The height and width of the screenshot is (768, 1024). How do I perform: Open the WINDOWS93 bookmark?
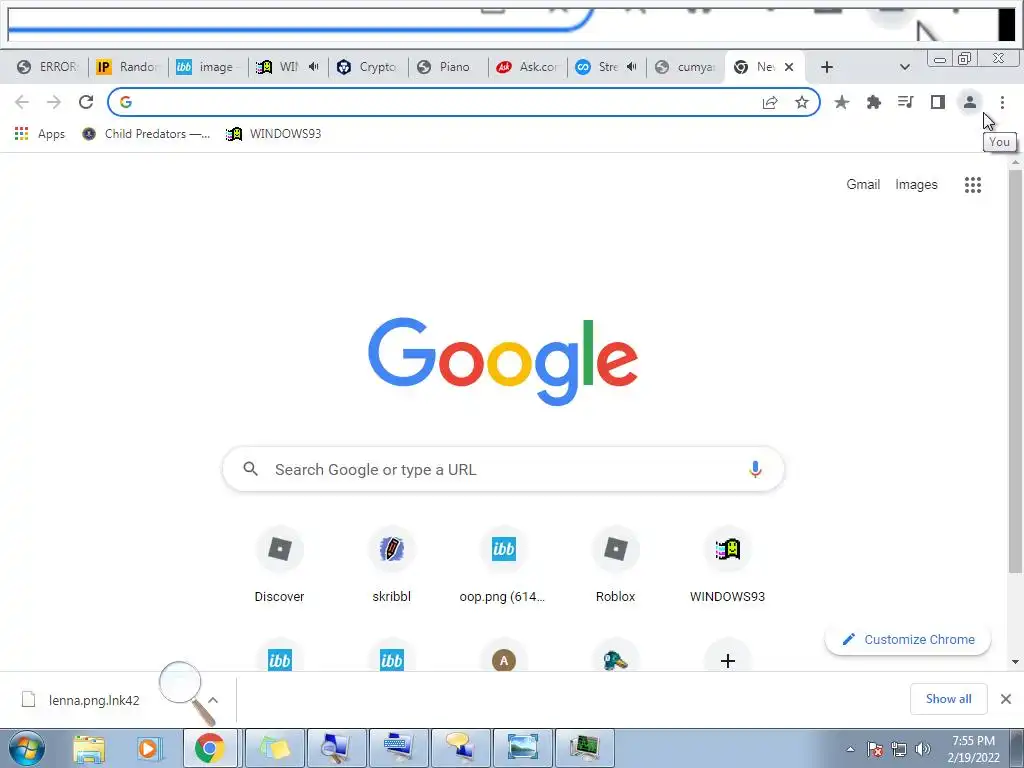click(x=274, y=134)
